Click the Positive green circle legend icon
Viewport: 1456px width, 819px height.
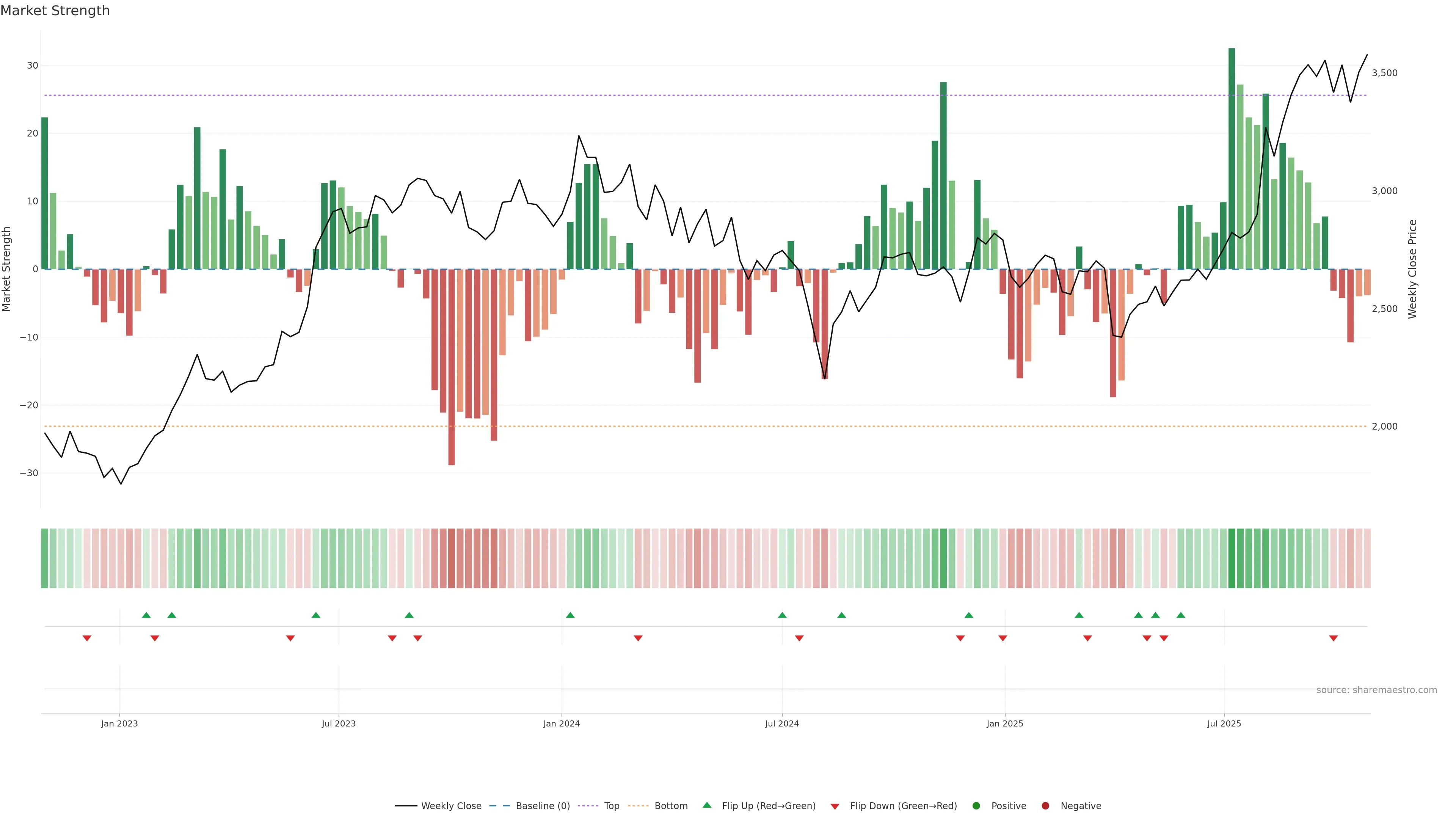976,805
